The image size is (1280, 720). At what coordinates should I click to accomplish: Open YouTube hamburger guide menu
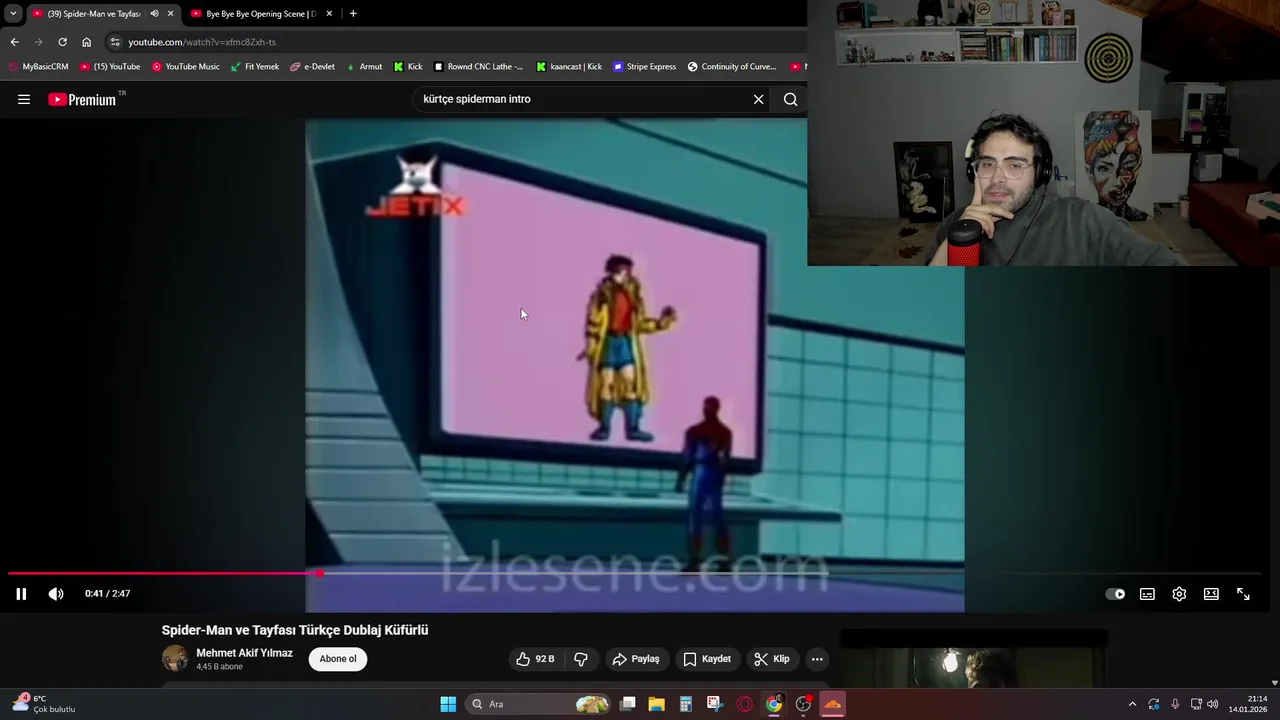click(24, 99)
